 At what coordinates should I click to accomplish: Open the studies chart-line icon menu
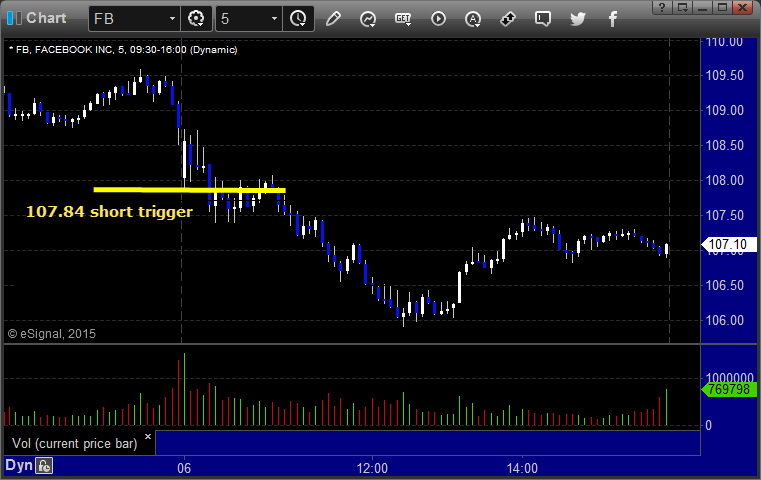[x=368, y=19]
